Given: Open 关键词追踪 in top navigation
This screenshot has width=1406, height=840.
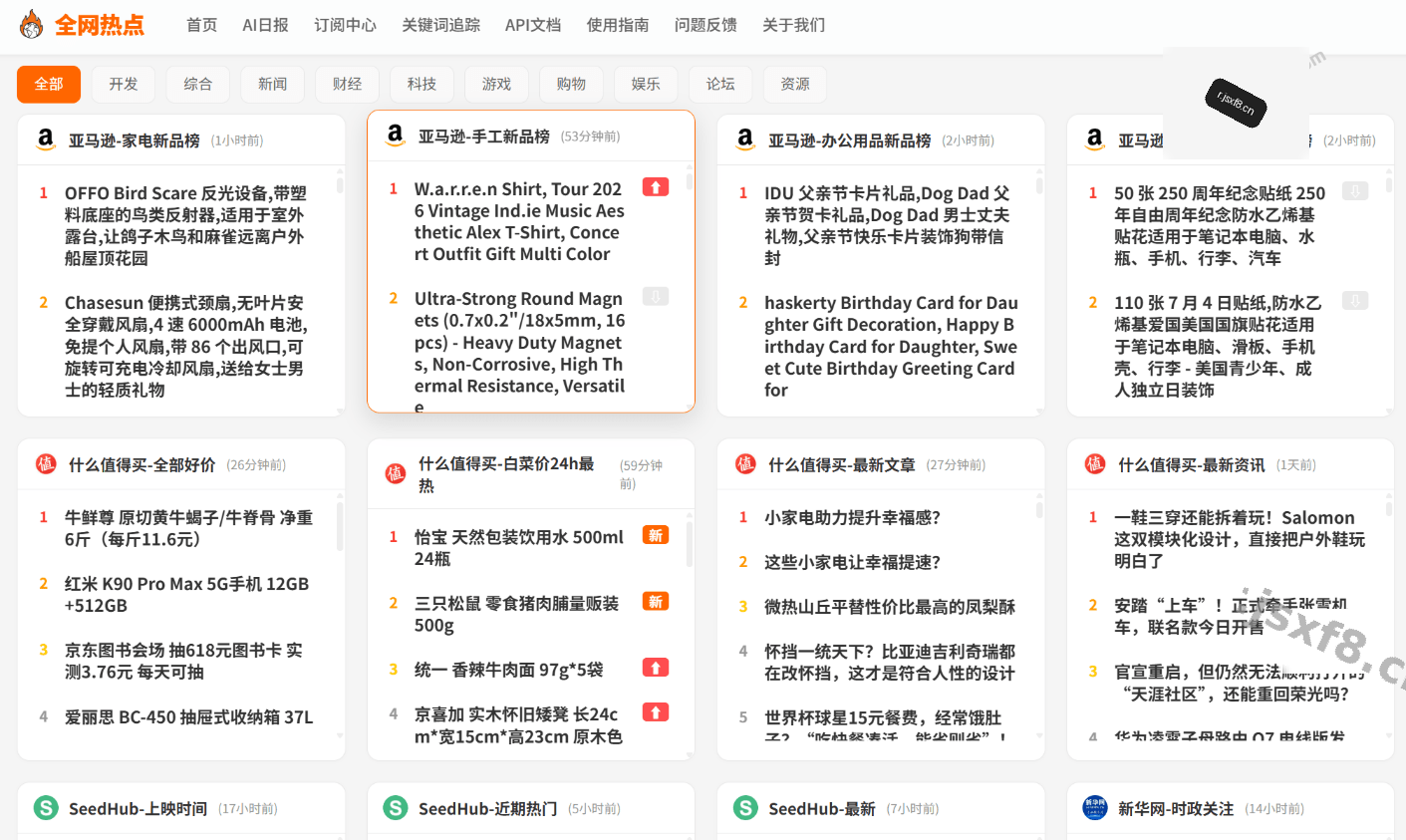Looking at the screenshot, I should click(x=441, y=25).
